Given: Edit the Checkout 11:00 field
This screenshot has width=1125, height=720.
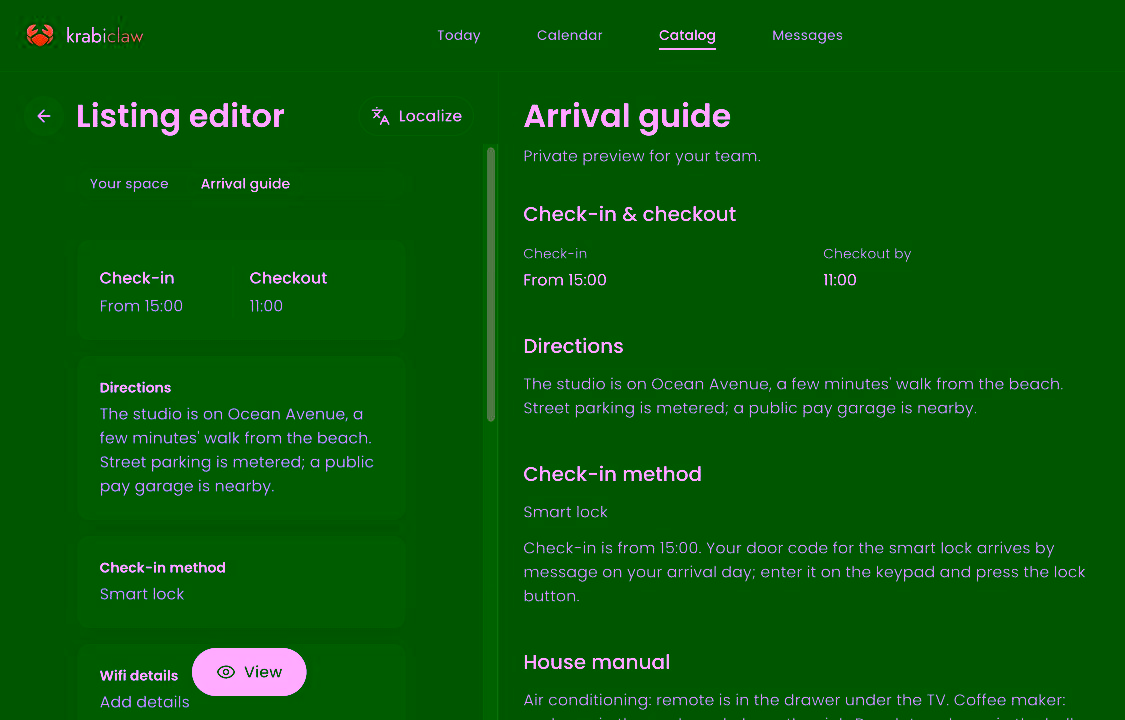Looking at the screenshot, I should tap(288, 291).
